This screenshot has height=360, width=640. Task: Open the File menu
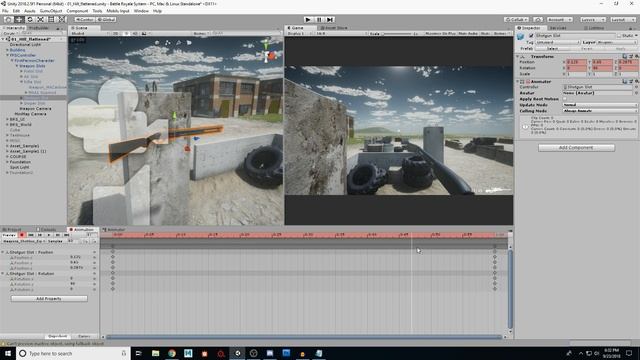point(5,11)
